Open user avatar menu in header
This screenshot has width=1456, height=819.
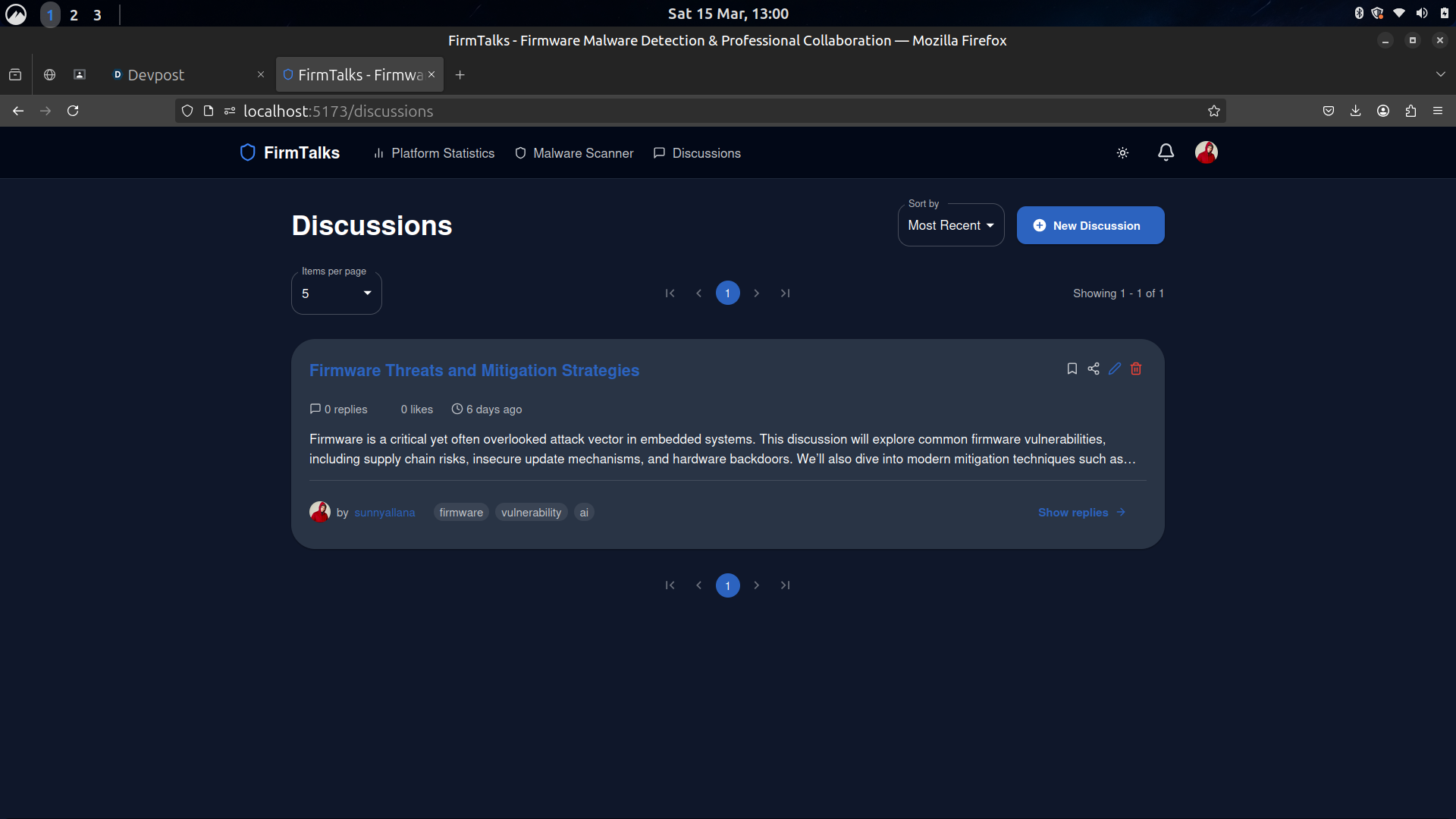(x=1206, y=152)
